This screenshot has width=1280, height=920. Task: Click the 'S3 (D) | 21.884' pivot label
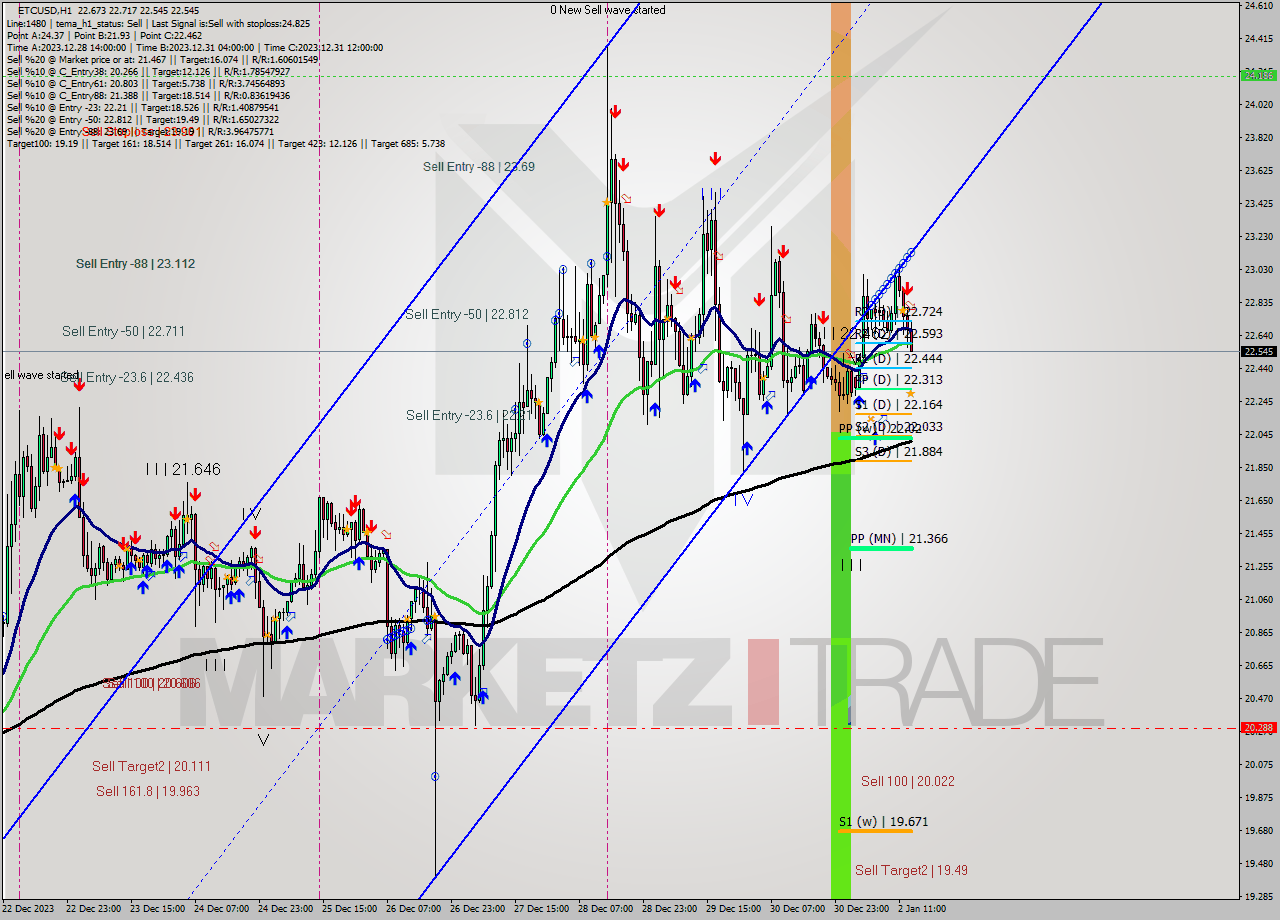[898, 452]
